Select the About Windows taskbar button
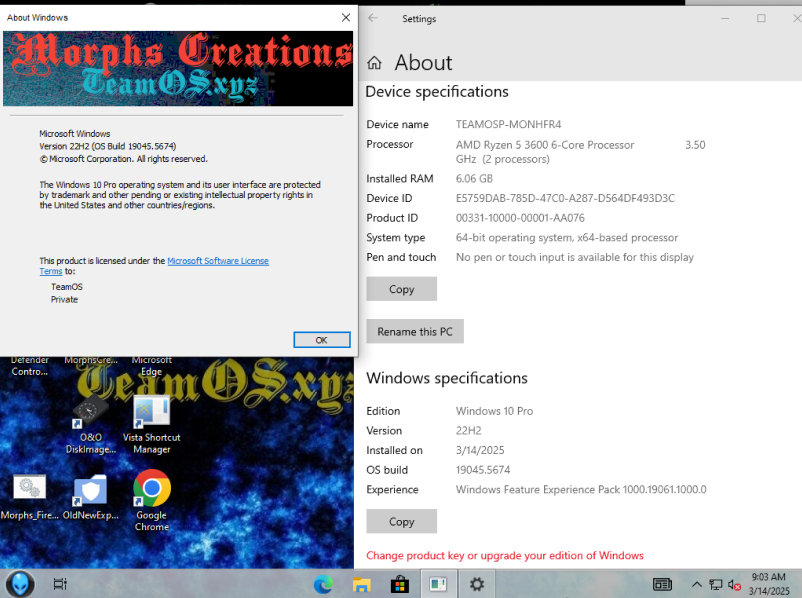Image resolution: width=802 pixels, height=598 pixels. 438,584
